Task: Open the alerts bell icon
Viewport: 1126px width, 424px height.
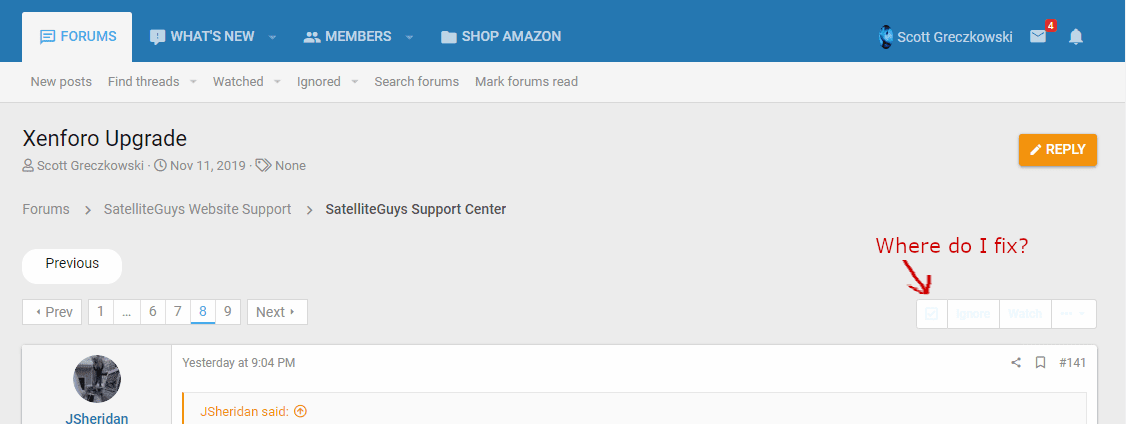Action: (1076, 37)
